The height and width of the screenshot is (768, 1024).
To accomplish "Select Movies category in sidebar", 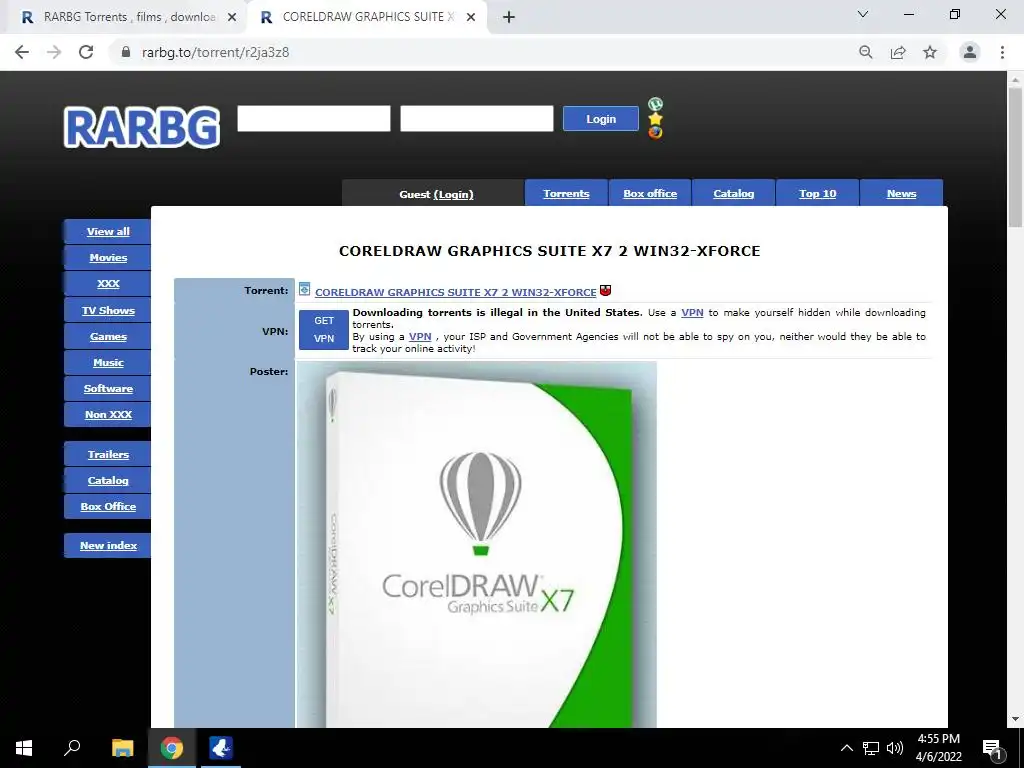I will (108, 258).
